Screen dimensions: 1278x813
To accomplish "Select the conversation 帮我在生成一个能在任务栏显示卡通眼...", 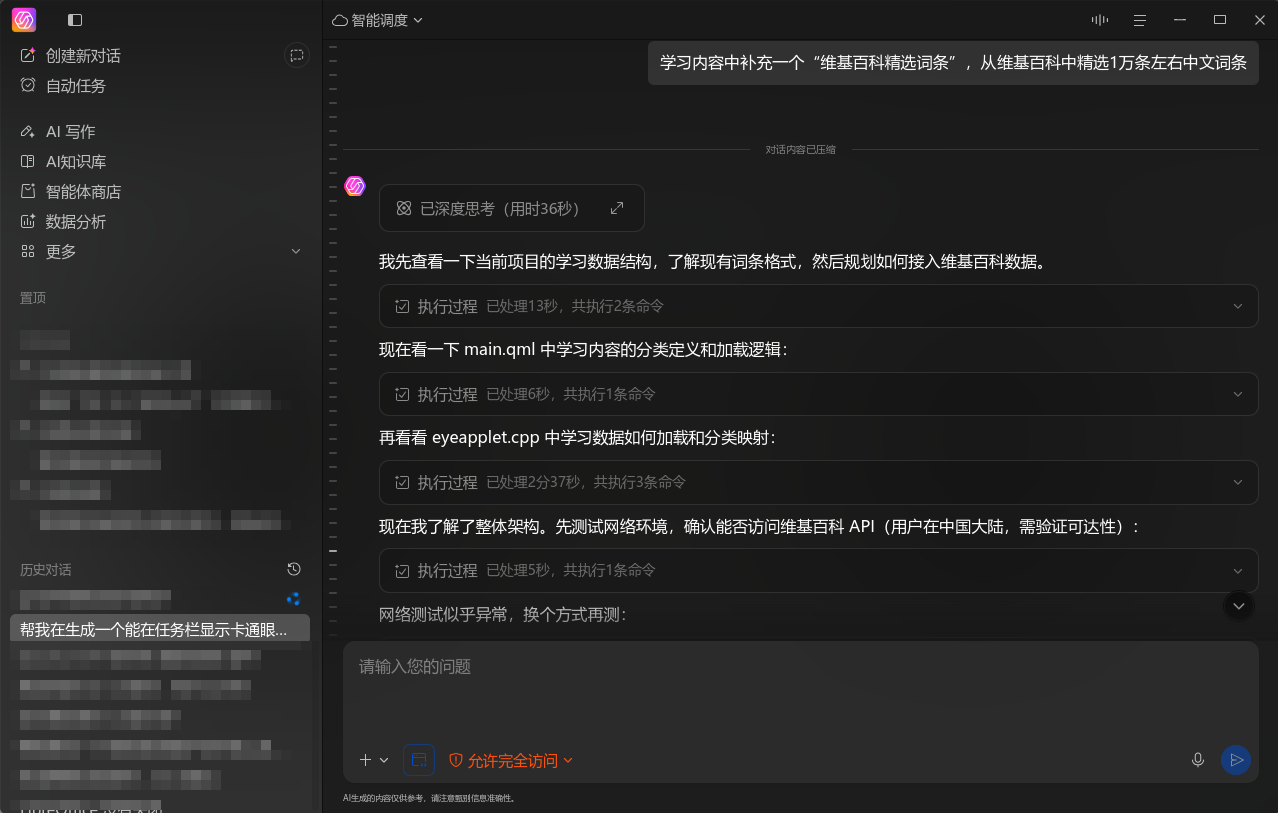I will point(160,629).
